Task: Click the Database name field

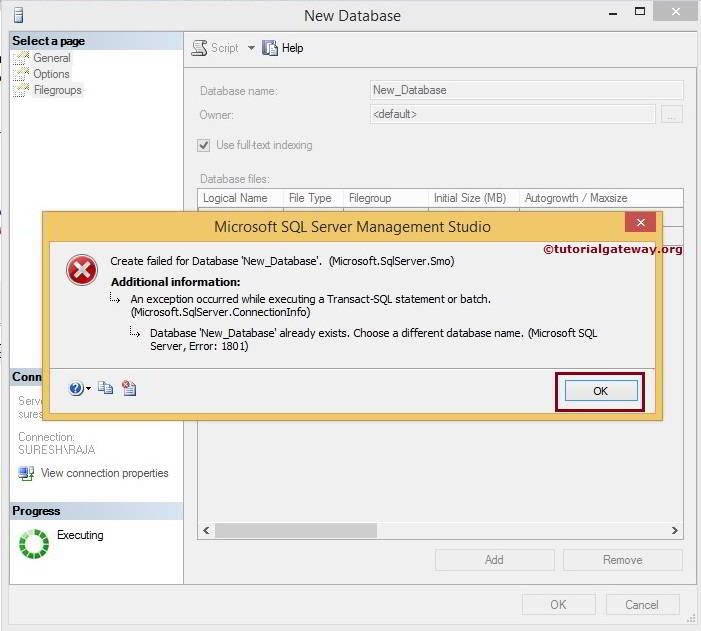Action: (527, 90)
